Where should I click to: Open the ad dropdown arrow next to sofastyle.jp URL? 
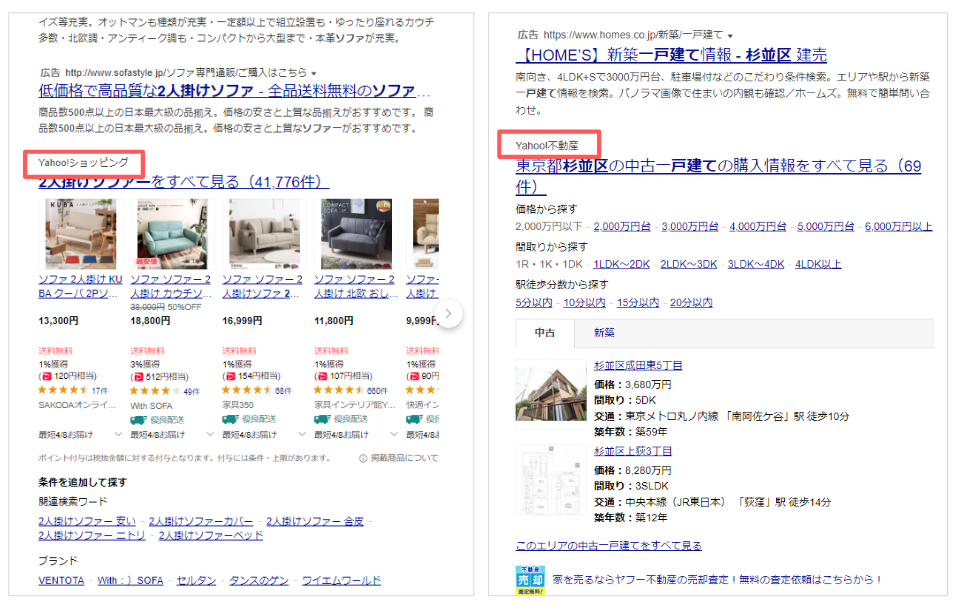click(314, 73)
